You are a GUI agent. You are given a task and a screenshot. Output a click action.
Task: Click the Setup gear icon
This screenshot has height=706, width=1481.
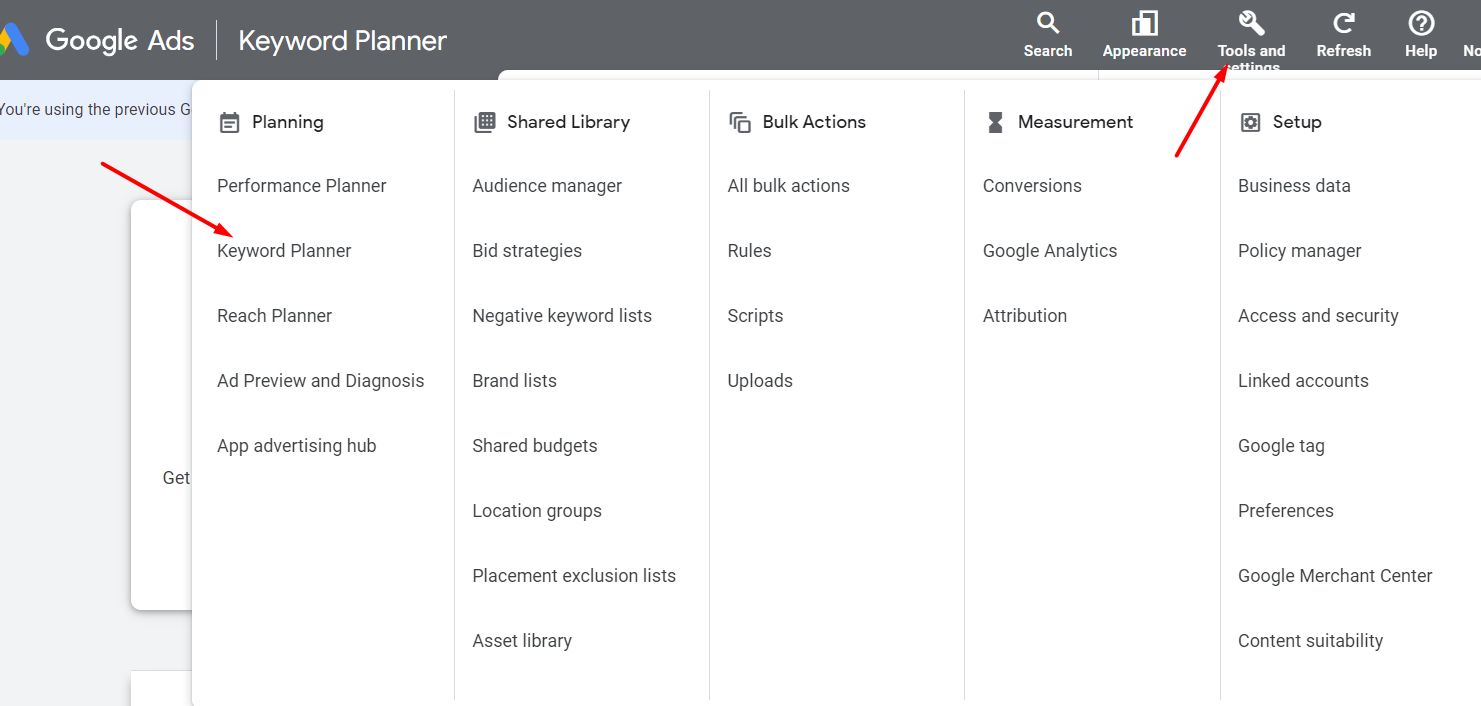[x=1250, y=122]
